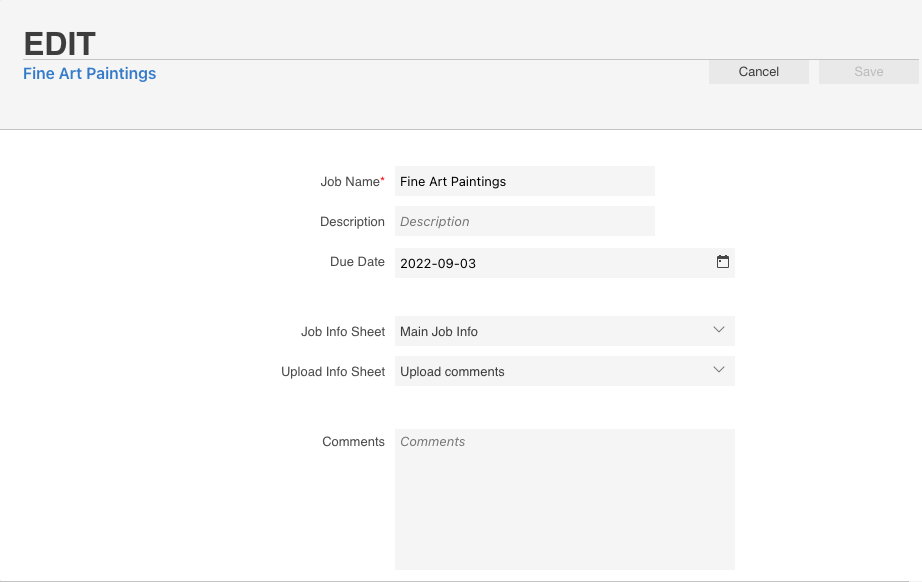922x582 pixels.
Task: Click the Upload Info Sheet label
Action: tap(333, 372)
